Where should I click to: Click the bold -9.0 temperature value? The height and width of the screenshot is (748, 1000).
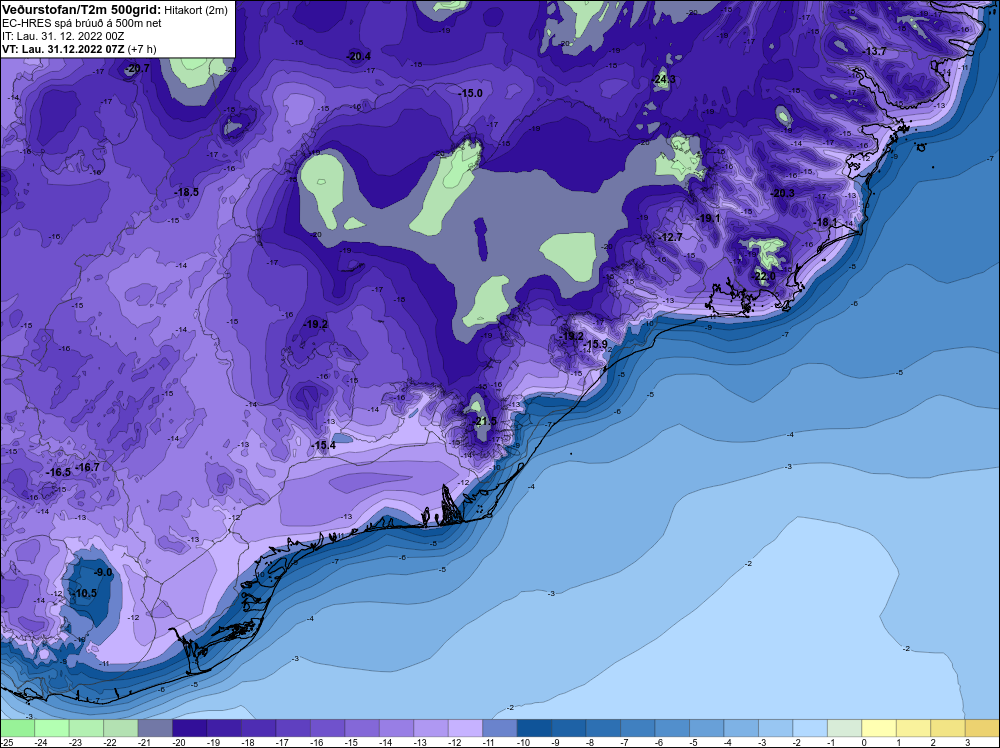coord(103,572)
